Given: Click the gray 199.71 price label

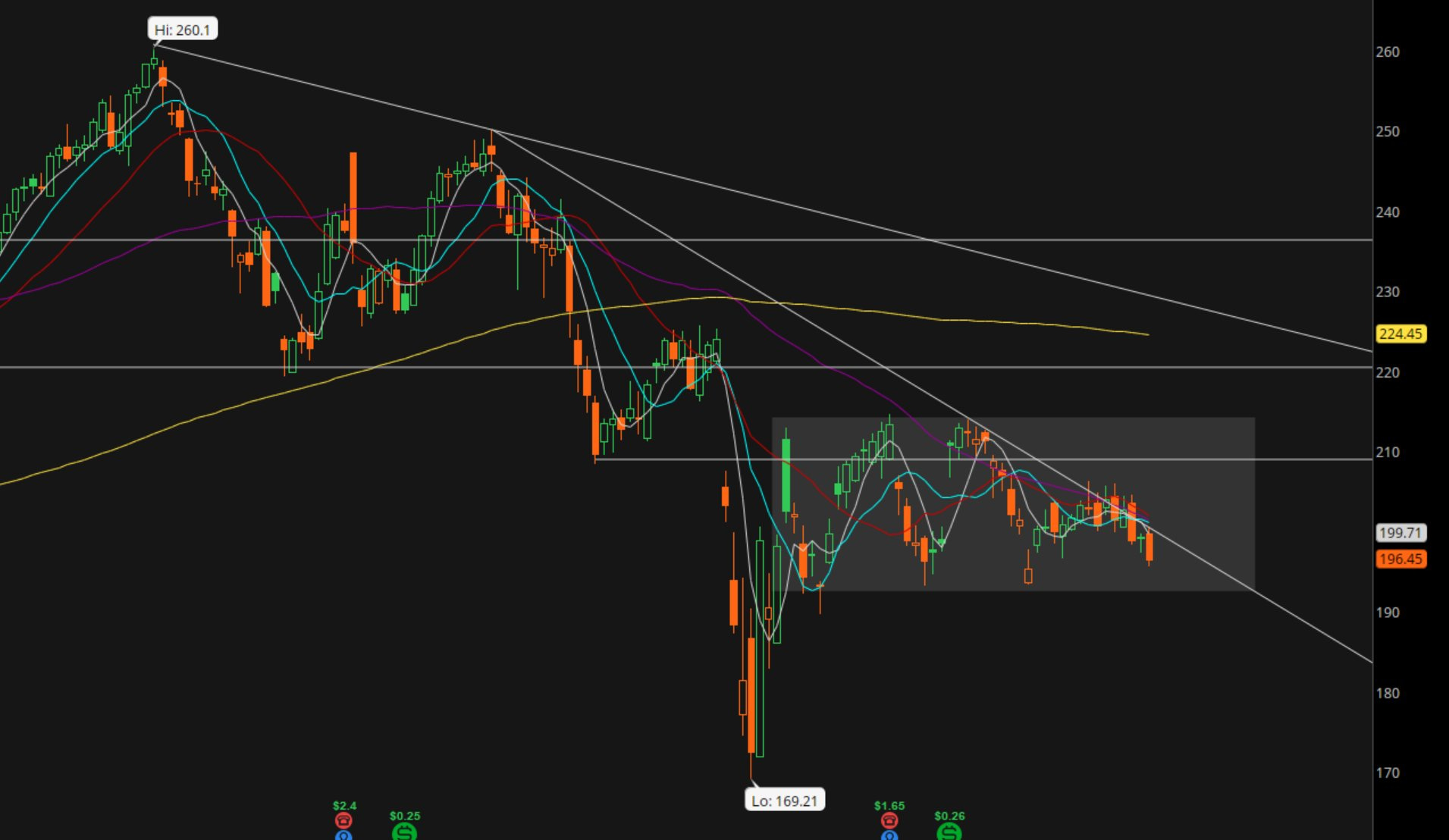Looking at the screenshot, I should tap(1400, 533).
